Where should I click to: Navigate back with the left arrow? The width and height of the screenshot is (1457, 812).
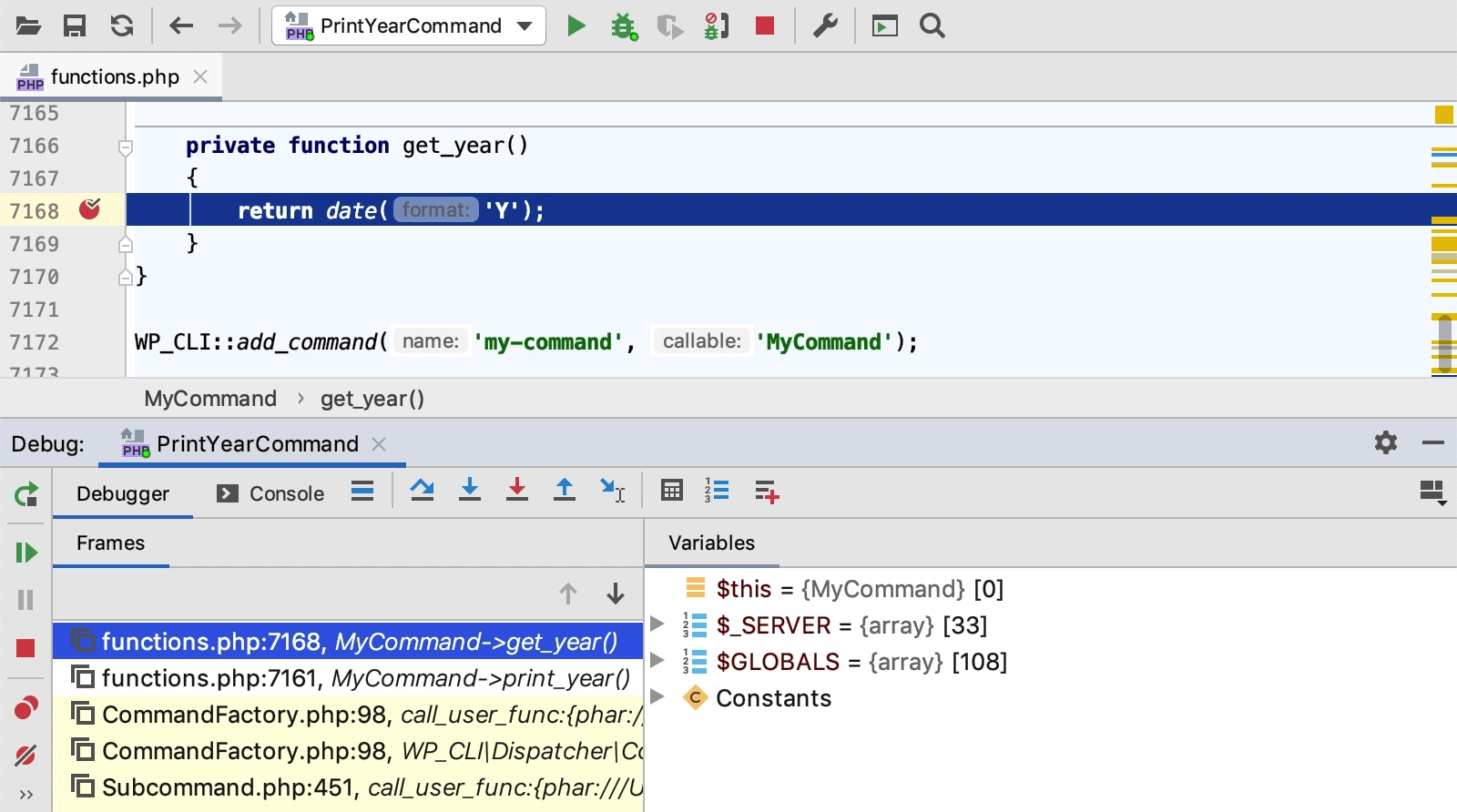pyautogui.click(x=181, y=25)
